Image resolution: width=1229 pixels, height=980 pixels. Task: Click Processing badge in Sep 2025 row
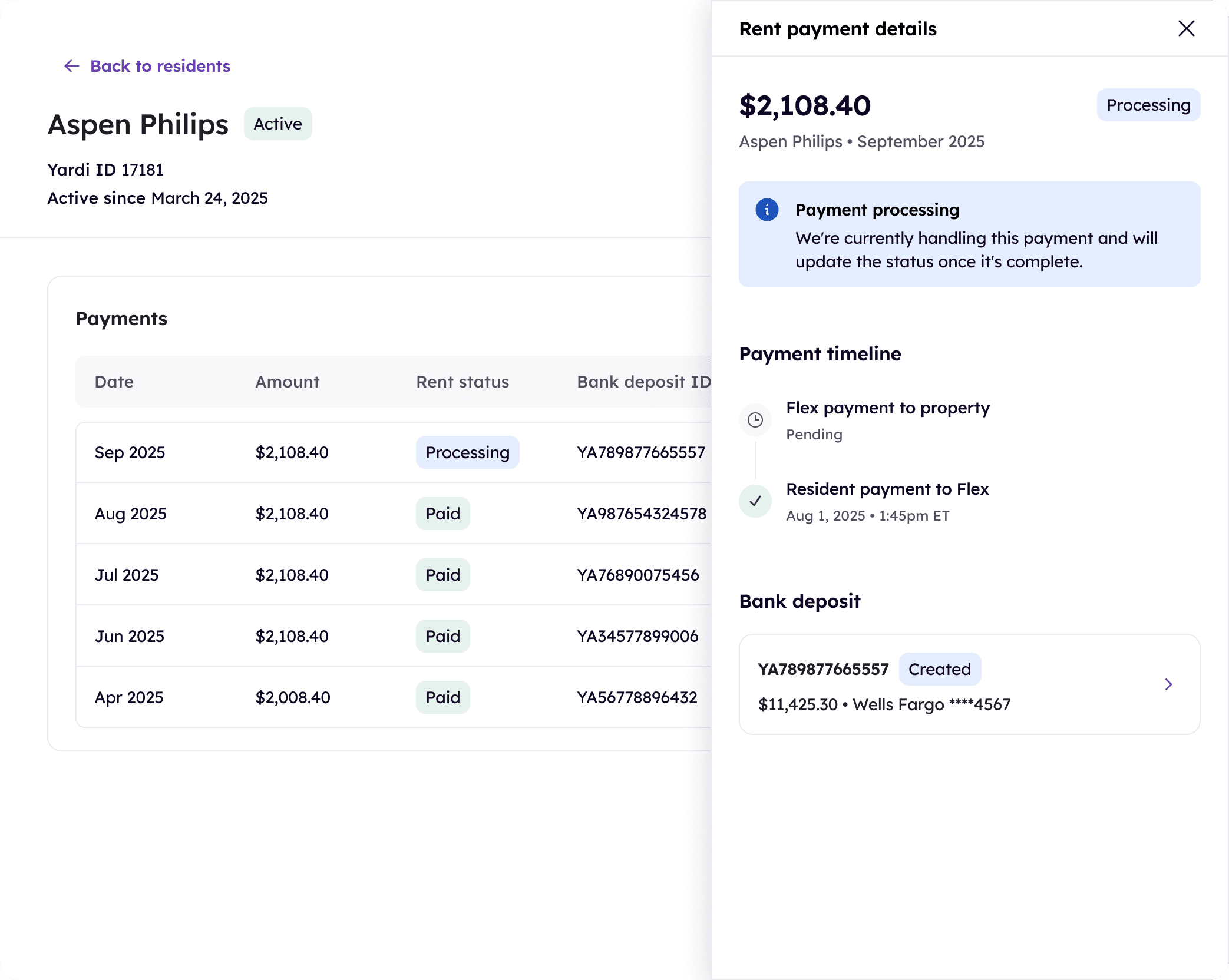[467, 452]
